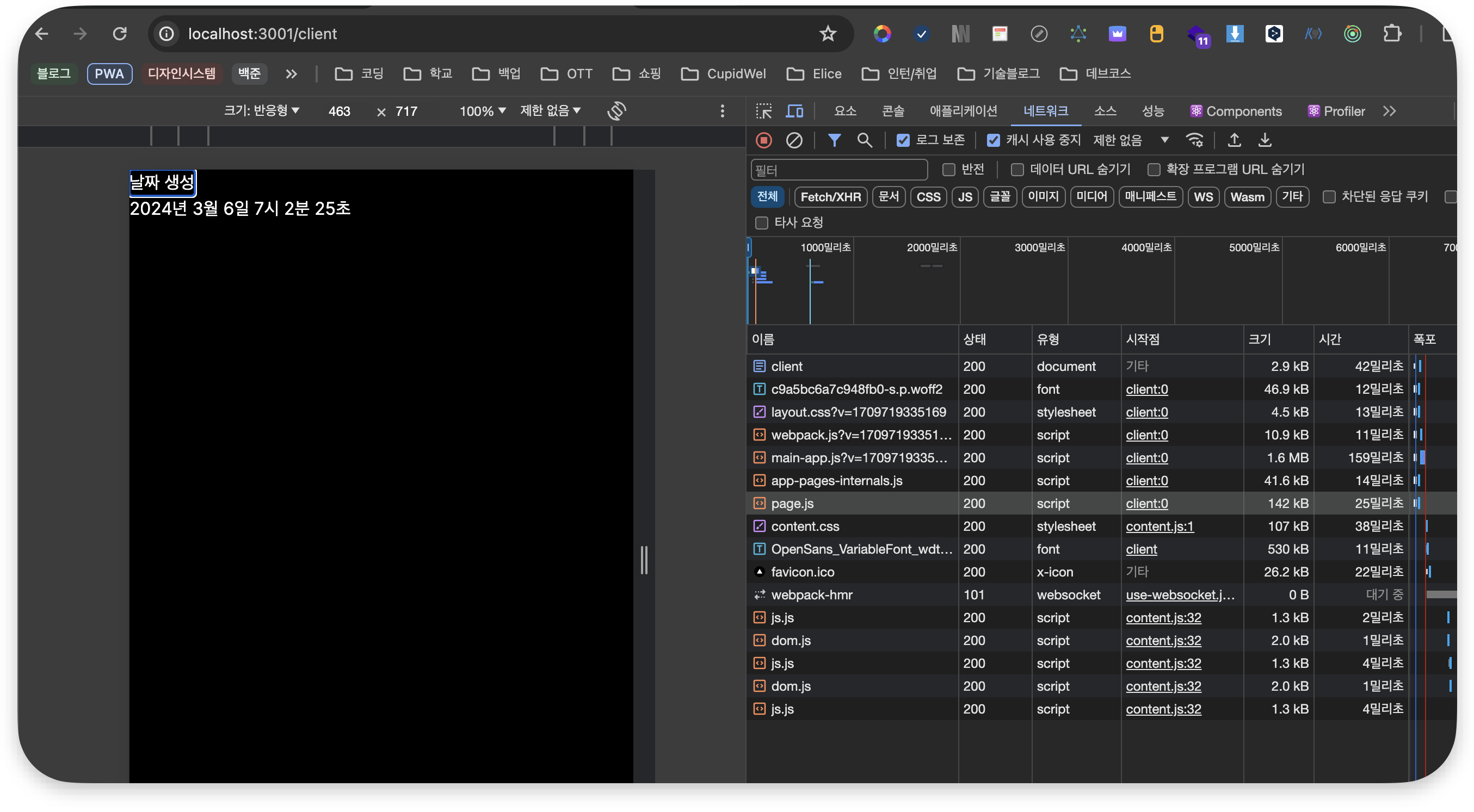
Task: View site information icon in the address bar
Action: click(x=166, y=34)
